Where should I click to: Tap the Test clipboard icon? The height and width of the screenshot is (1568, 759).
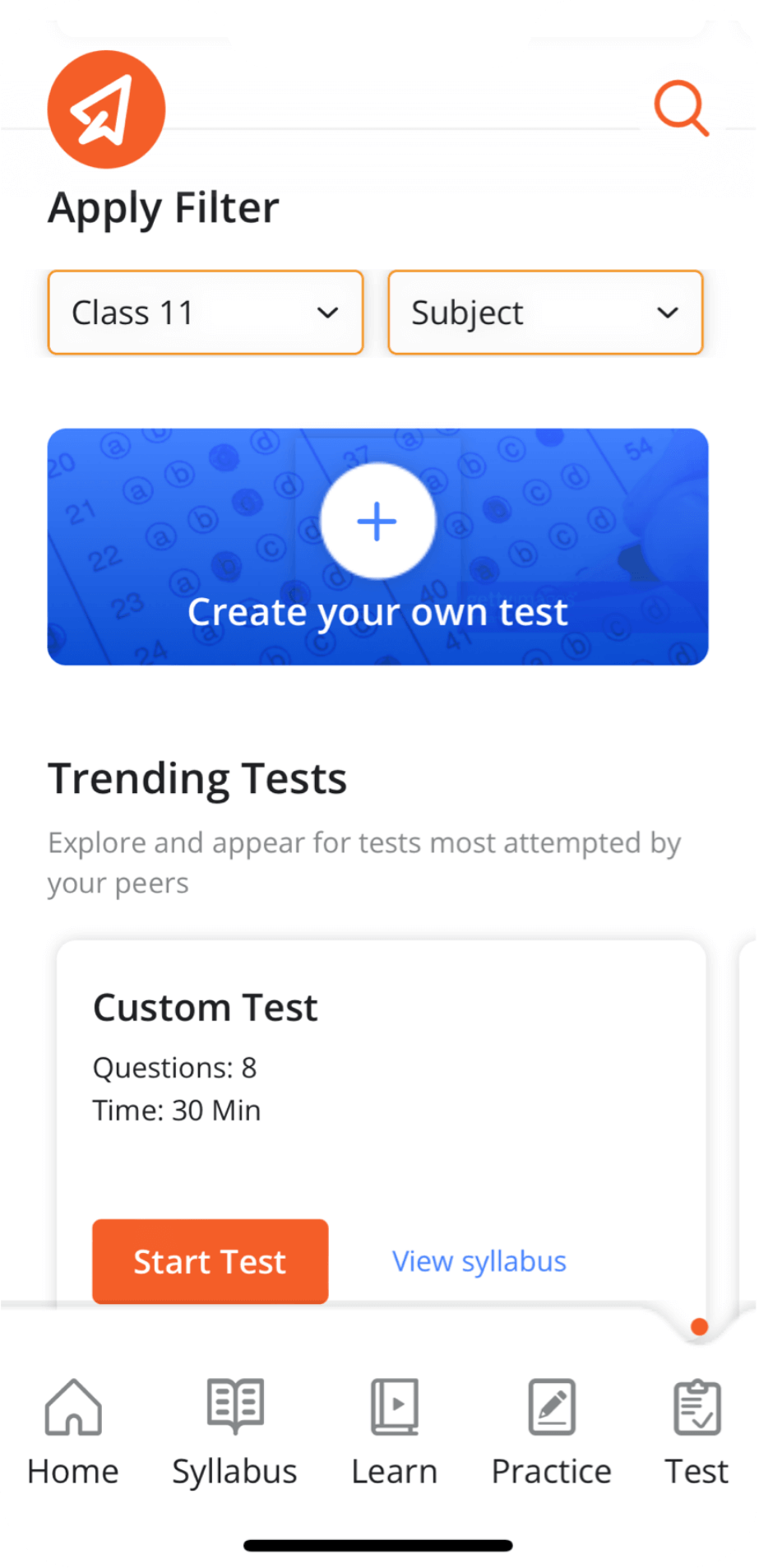[697, 1407]
